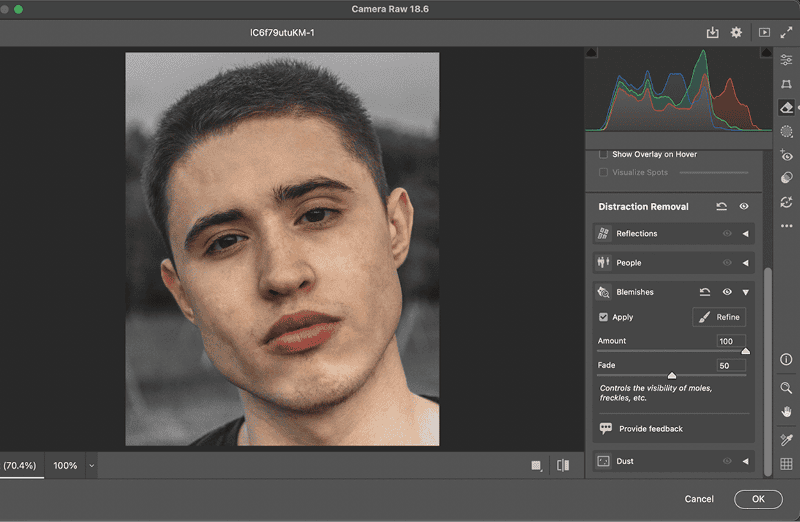The height and width of the screenshot is (522, 800).
Task: Open Camera Raw preferences gear
Action: pyautogui.click(x=736, y=33)
